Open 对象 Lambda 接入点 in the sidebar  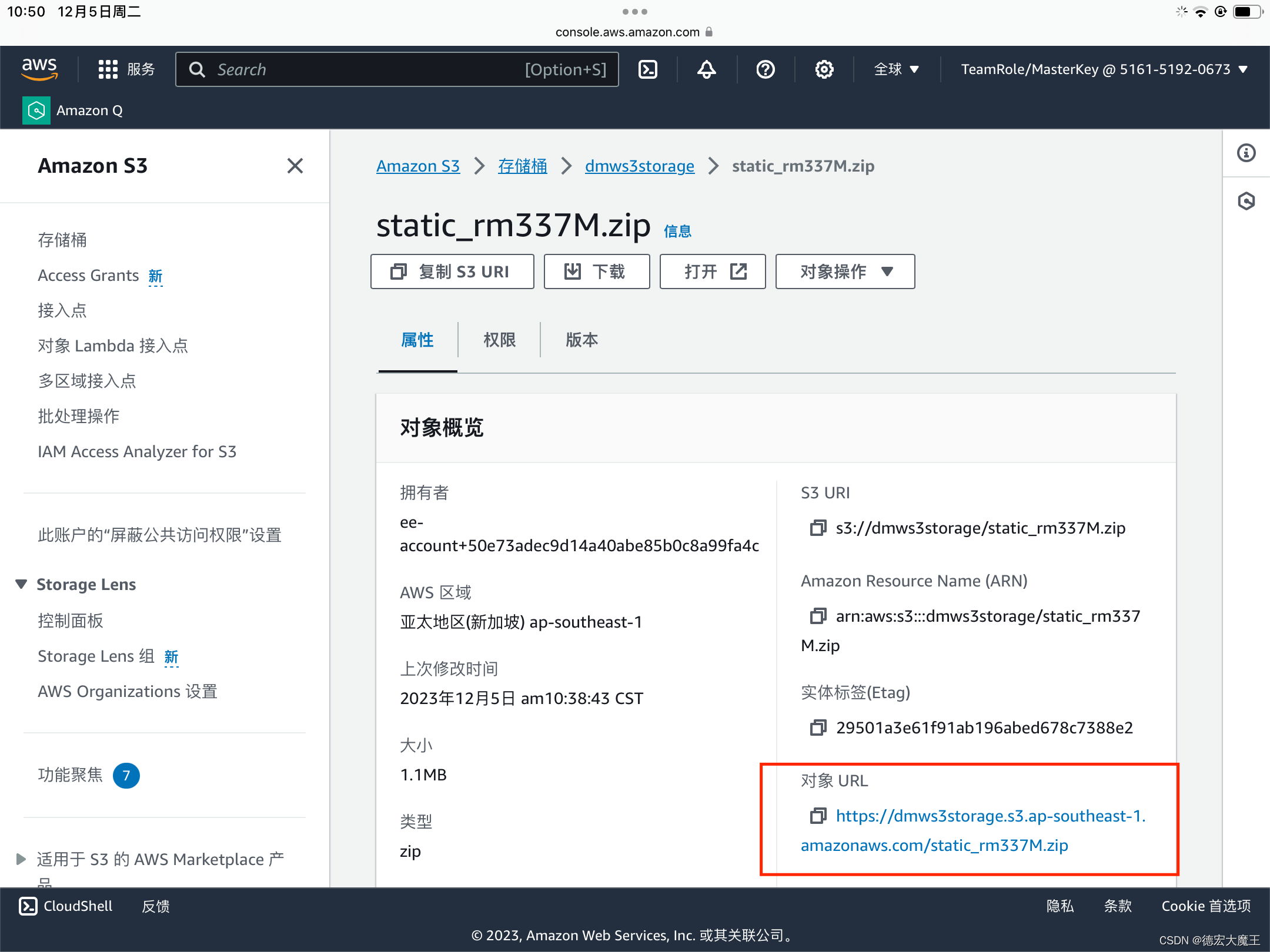click(113, 346)
